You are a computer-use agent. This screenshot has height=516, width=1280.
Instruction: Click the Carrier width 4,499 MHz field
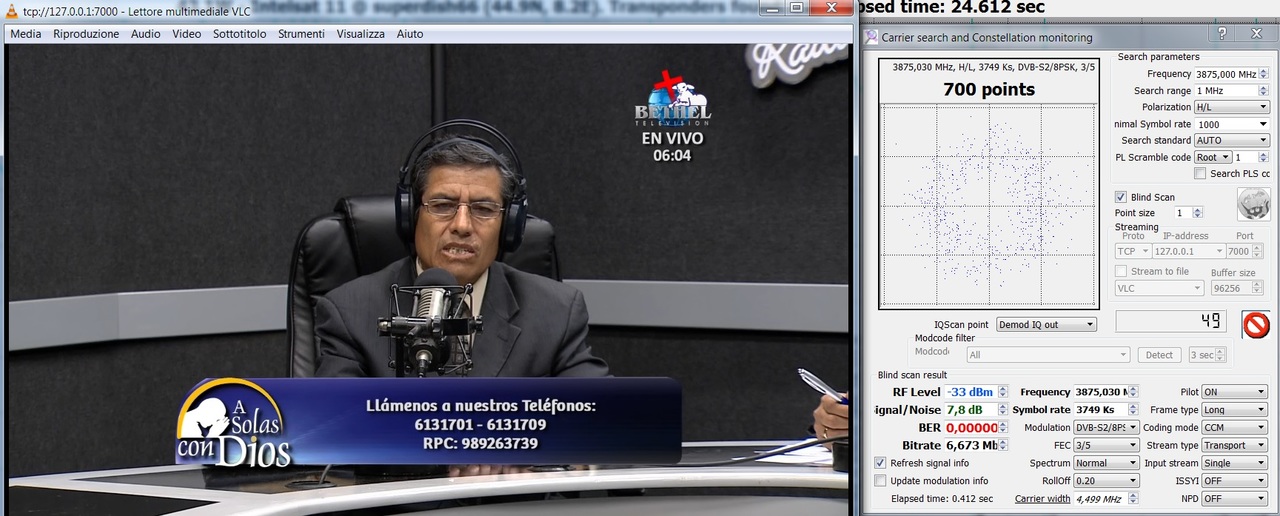point(1106,498)
